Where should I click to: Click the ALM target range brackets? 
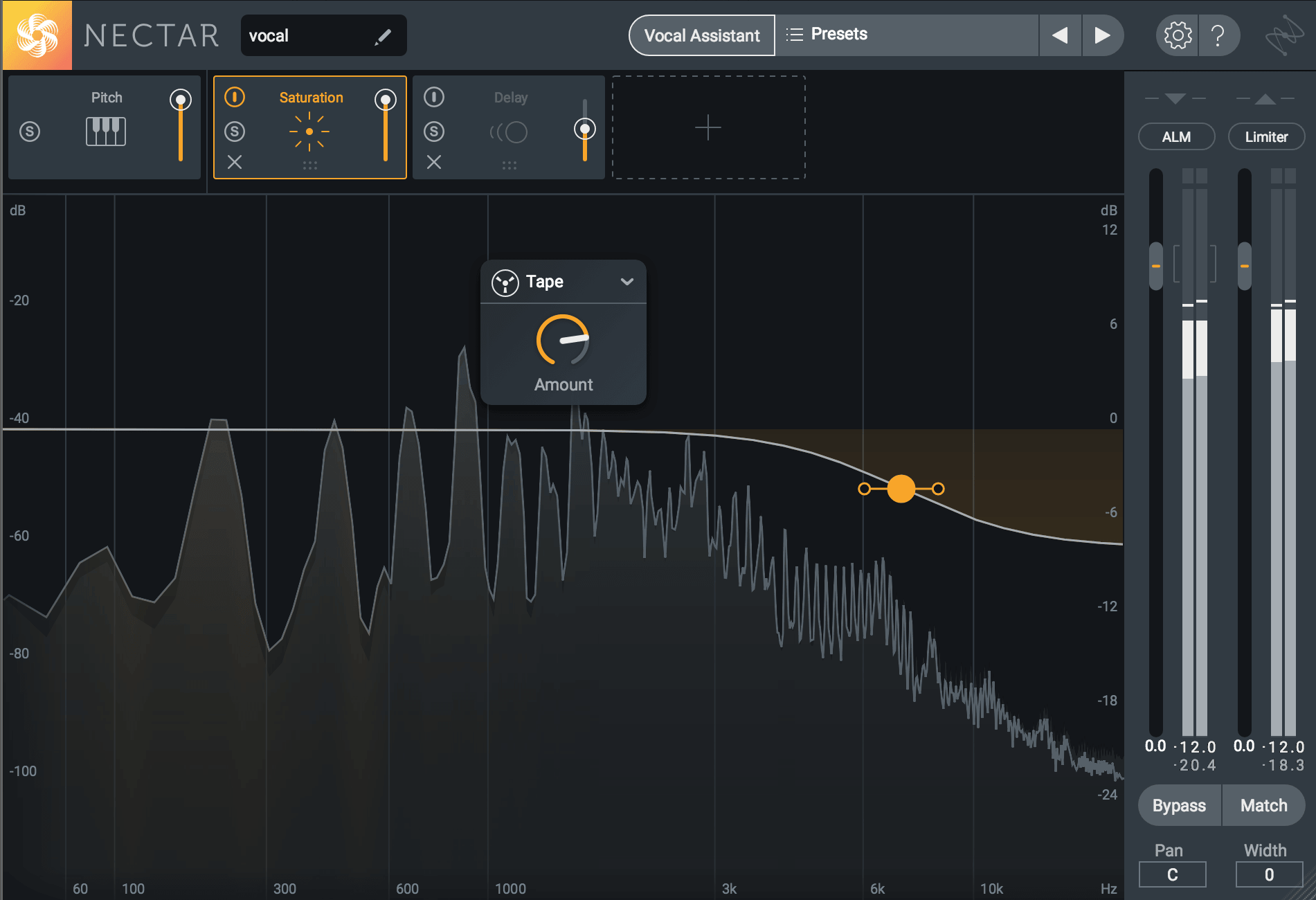click(x=1195, y=264)
